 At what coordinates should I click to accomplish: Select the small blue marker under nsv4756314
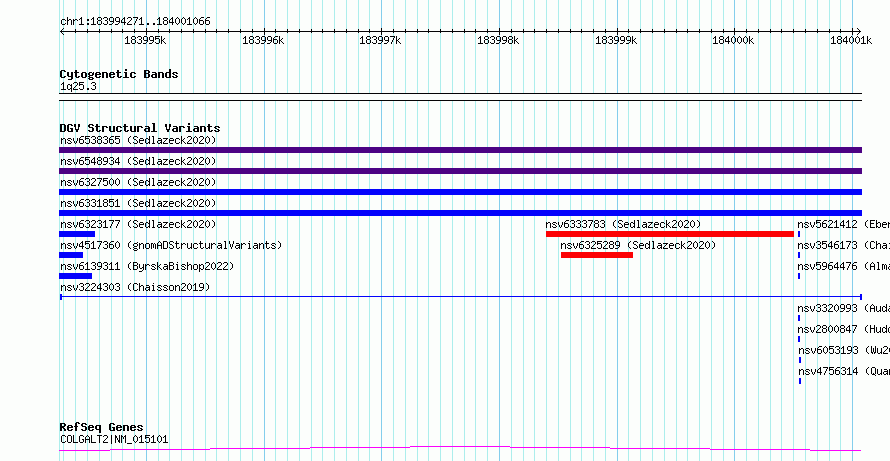pos(800,381)
